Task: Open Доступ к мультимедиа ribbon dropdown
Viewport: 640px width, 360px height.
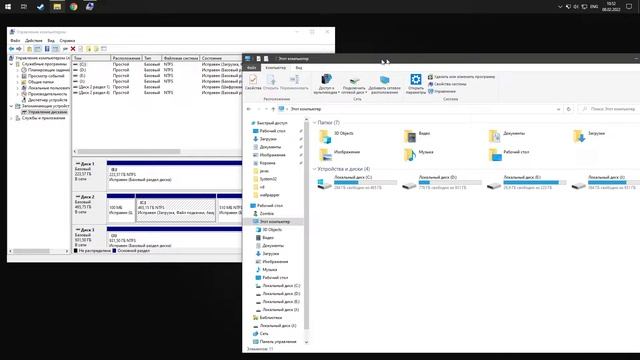Action: 326,84
